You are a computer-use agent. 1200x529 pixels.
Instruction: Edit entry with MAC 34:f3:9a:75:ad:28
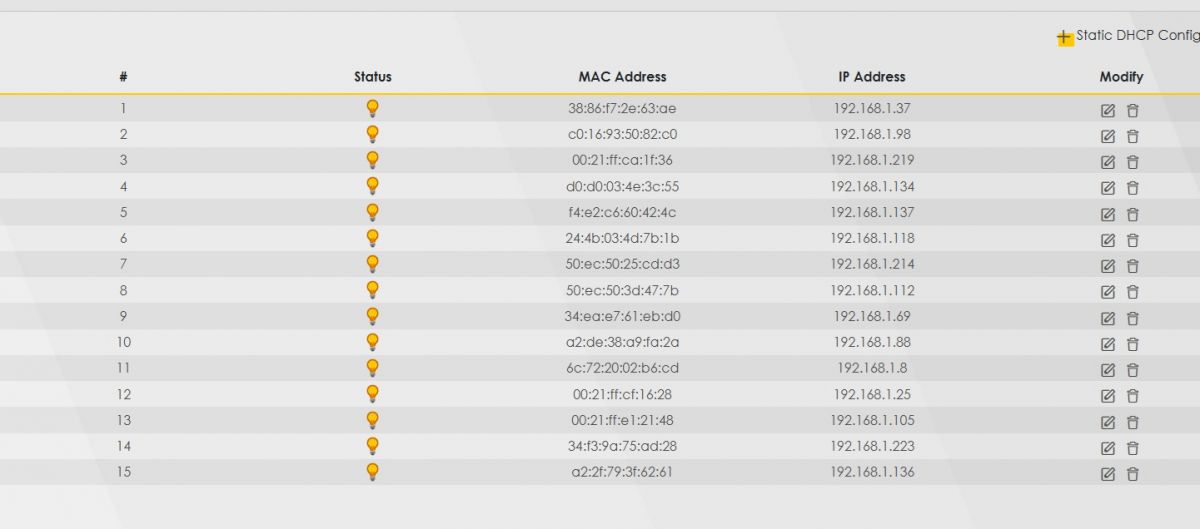click(x=1107, y=448)
